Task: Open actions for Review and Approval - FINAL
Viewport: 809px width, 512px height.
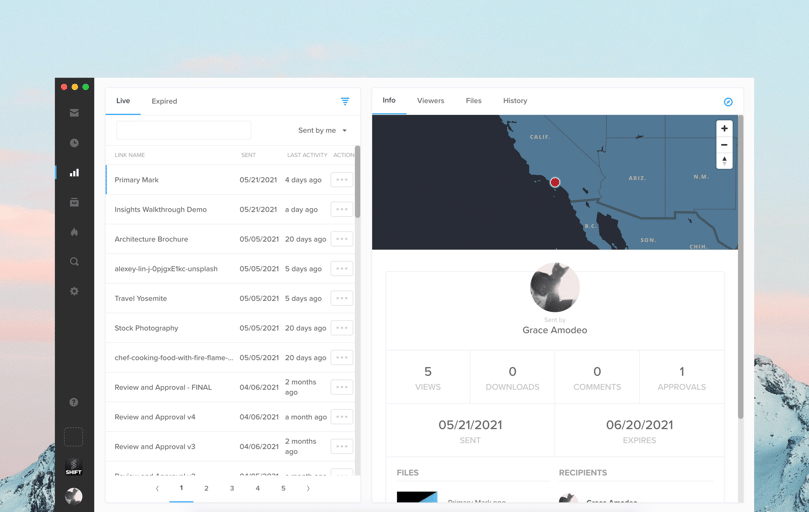Action: coord(342,387)
